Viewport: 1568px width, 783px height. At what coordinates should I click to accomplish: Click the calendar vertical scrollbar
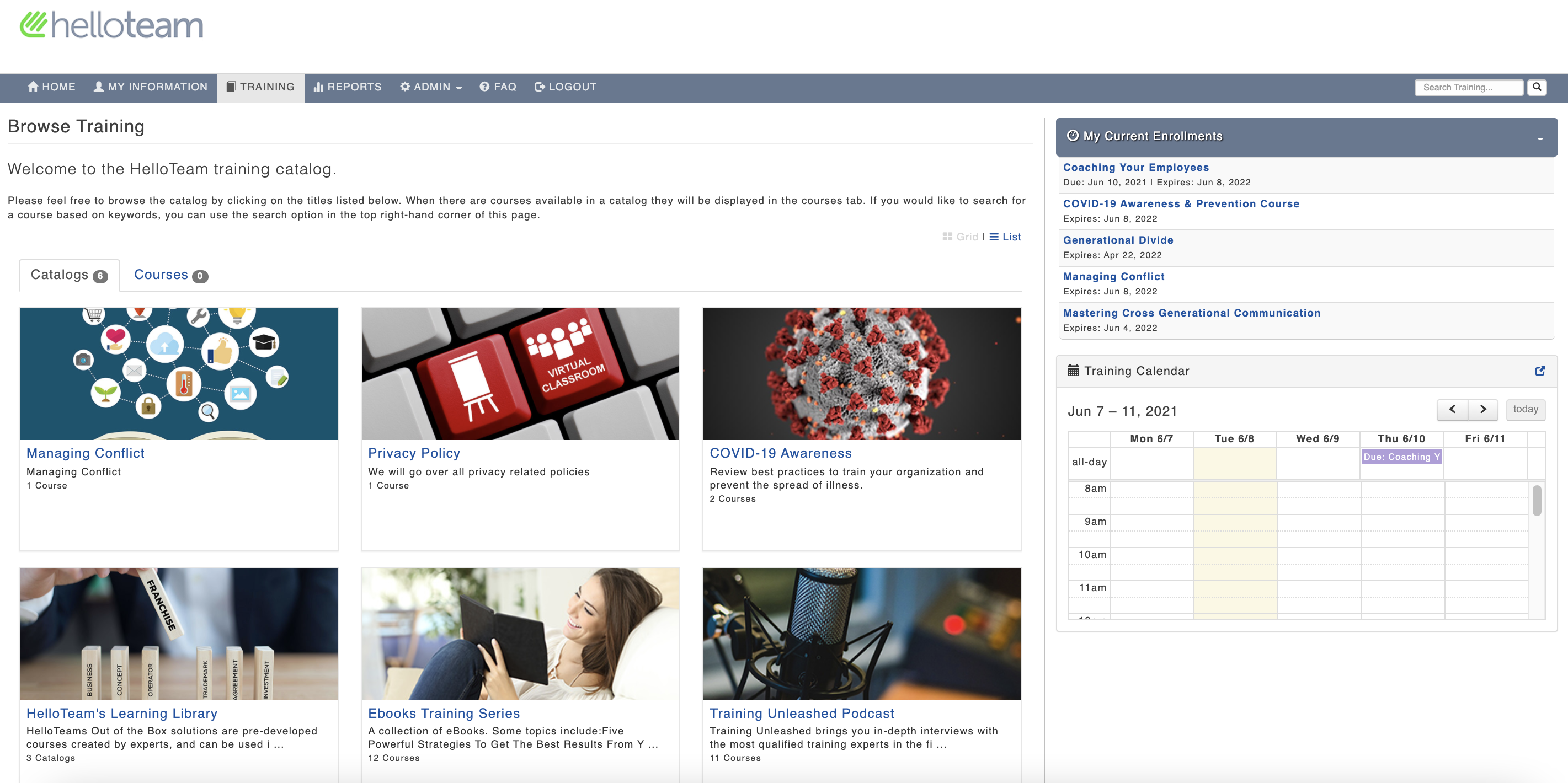[x=1537, y=500]
